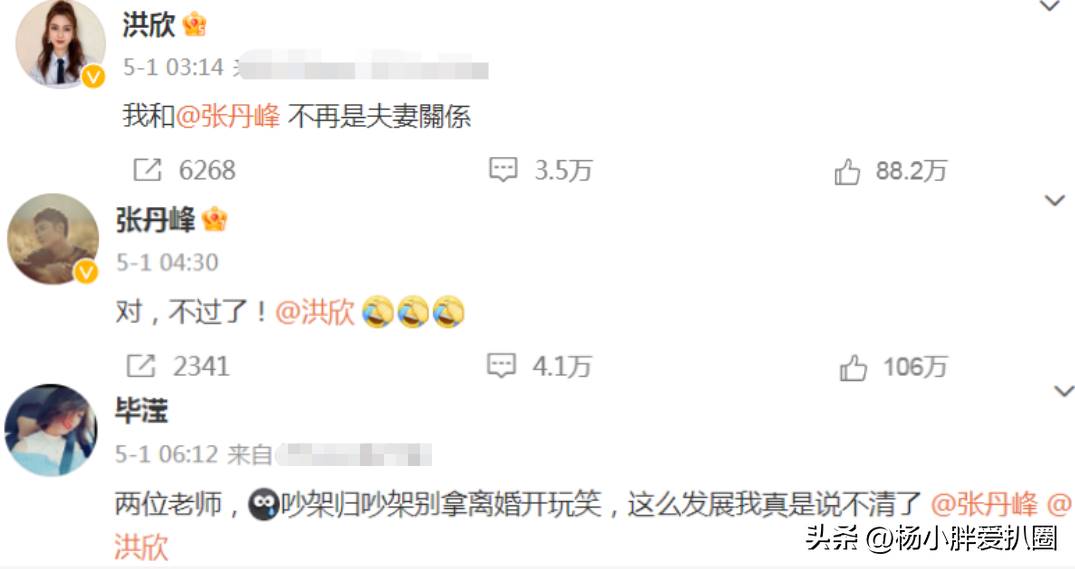Open the @洪欣 mention in 张丹峰's reply
Screen dimensions: 1075x569
[x=315, y=312]
